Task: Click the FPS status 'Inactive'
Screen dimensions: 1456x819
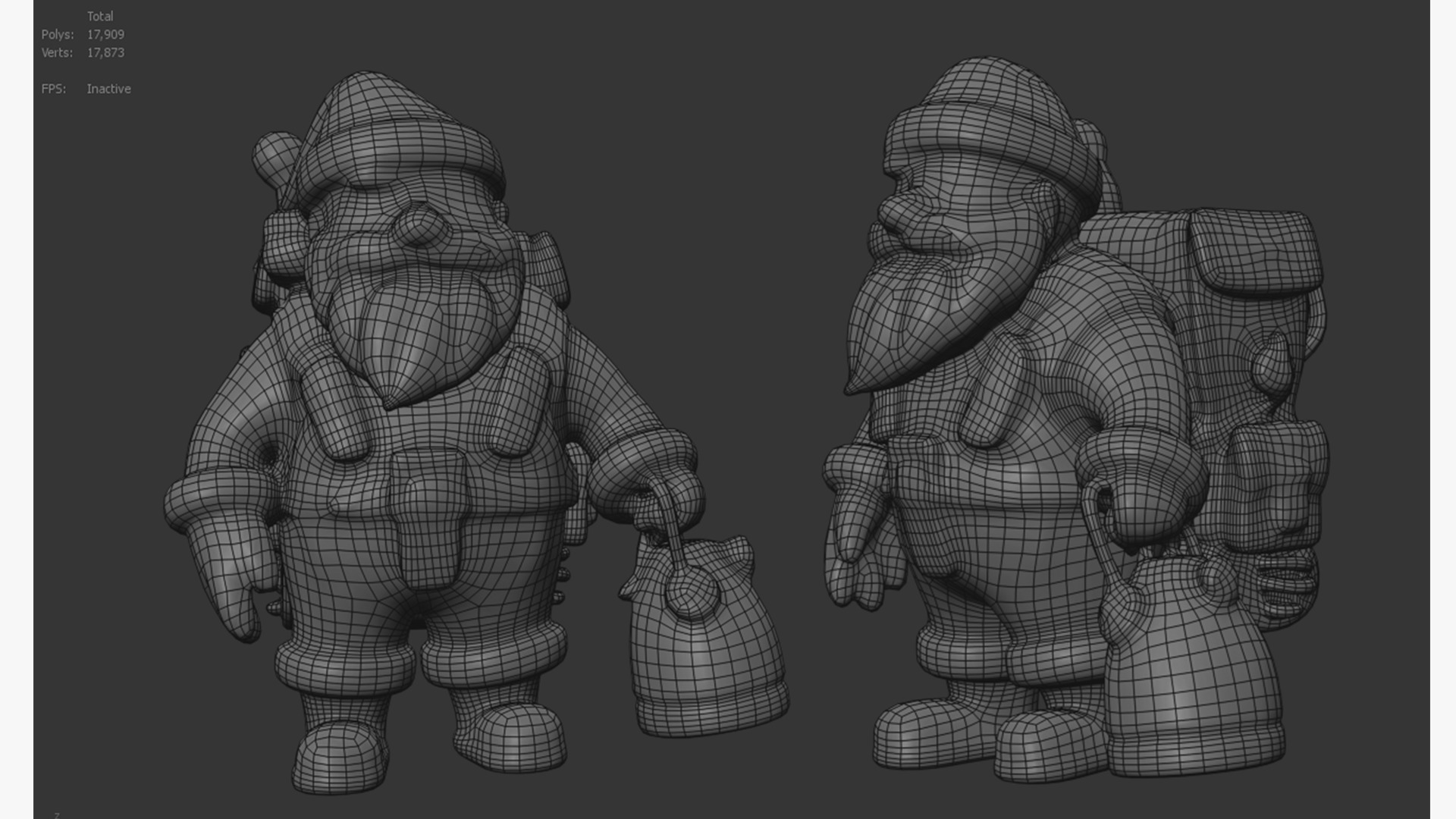Action: coord(108,89)
